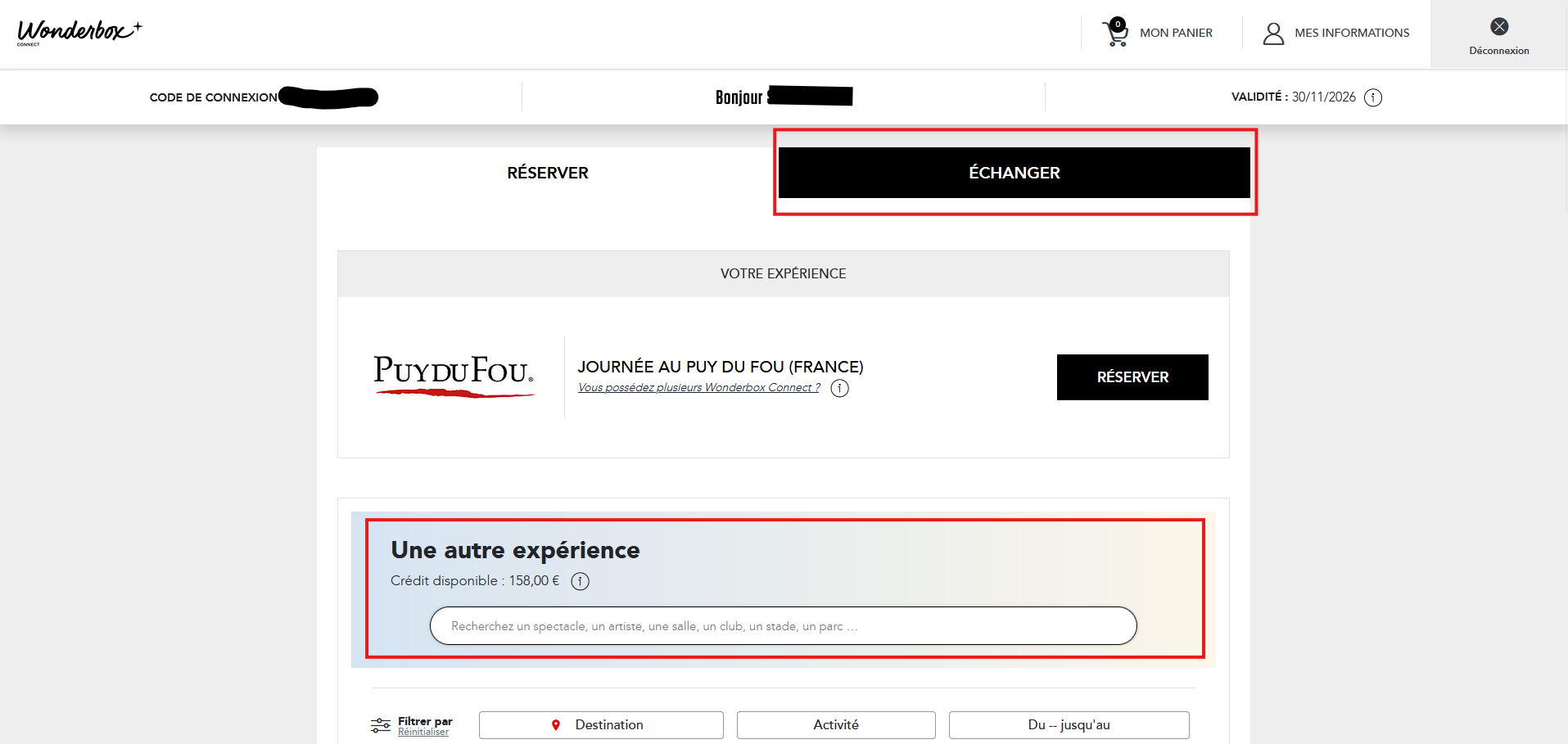The width and height of the screenshot is (1568, 744).
Task: Select 'Une autre expérience' heading
Action: [x=515, y=550]
